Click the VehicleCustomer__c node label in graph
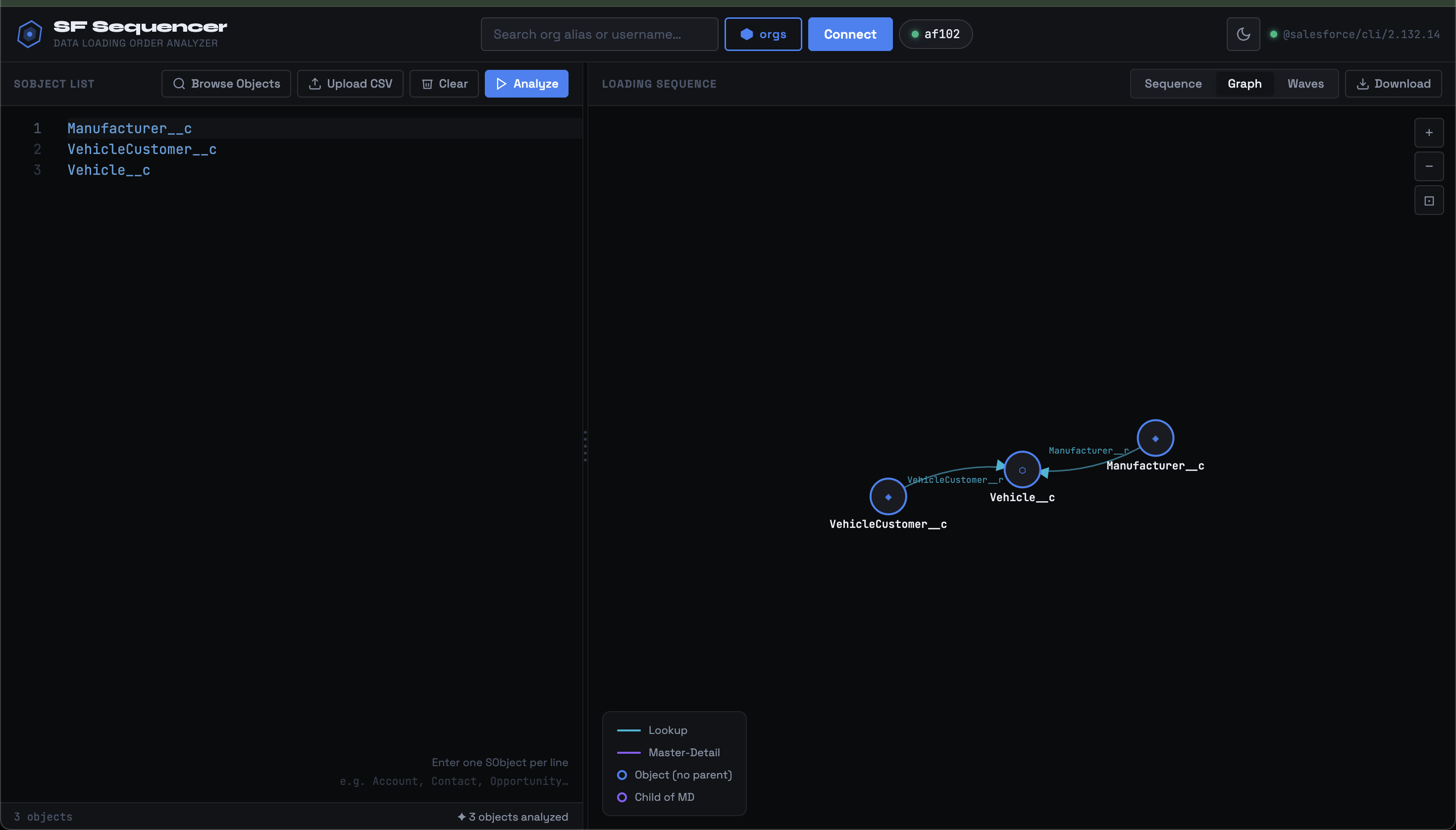Viewport: 1456px width, 830px height. pos(887,524)
